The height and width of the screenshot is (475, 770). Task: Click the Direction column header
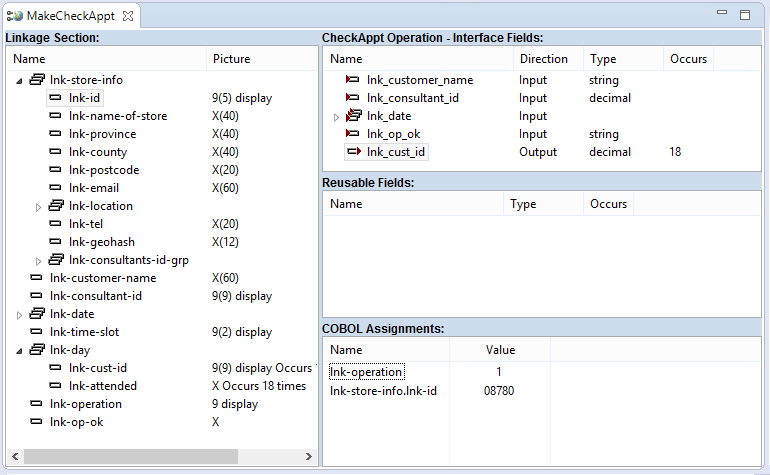543,59
